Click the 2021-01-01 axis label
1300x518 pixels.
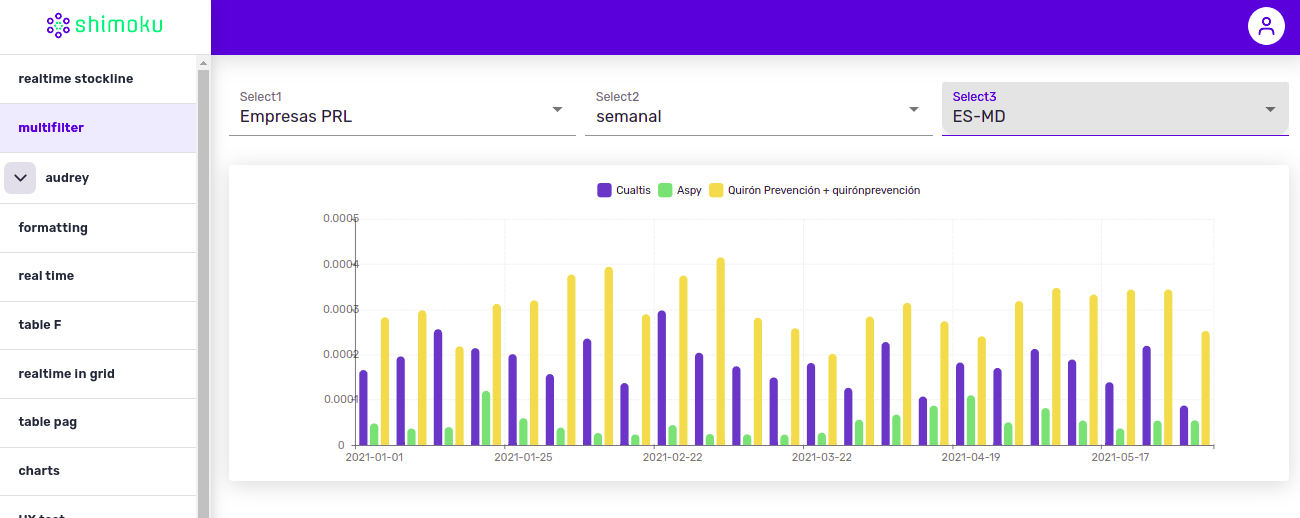pos(374,457)
